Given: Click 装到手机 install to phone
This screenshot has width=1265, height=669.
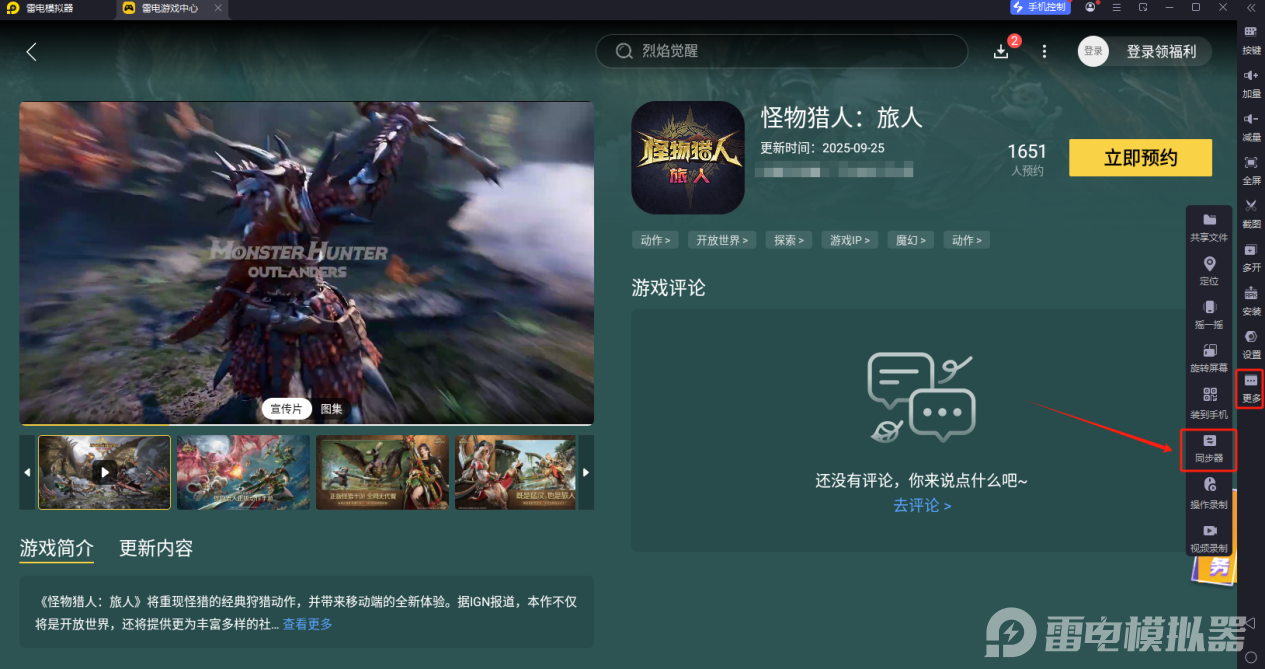Looking at the screenshot, I should click(1209, 402).
